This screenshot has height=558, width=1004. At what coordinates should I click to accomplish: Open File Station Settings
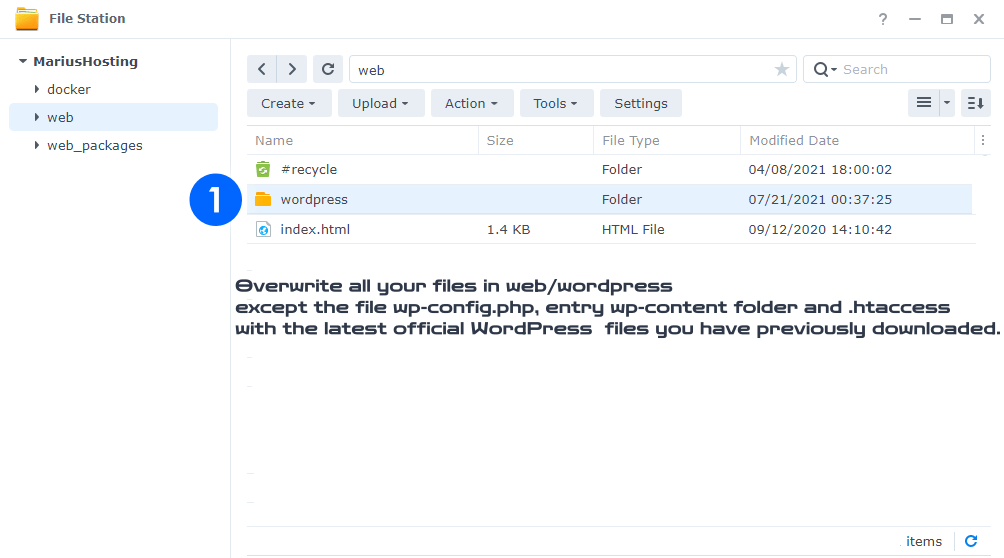(640, 103)
